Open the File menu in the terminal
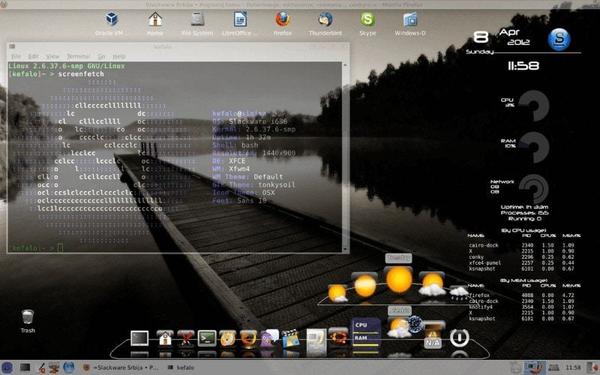The height and width of the screenshot is (375, 600). pyautogui.click(x=16, y=56)
